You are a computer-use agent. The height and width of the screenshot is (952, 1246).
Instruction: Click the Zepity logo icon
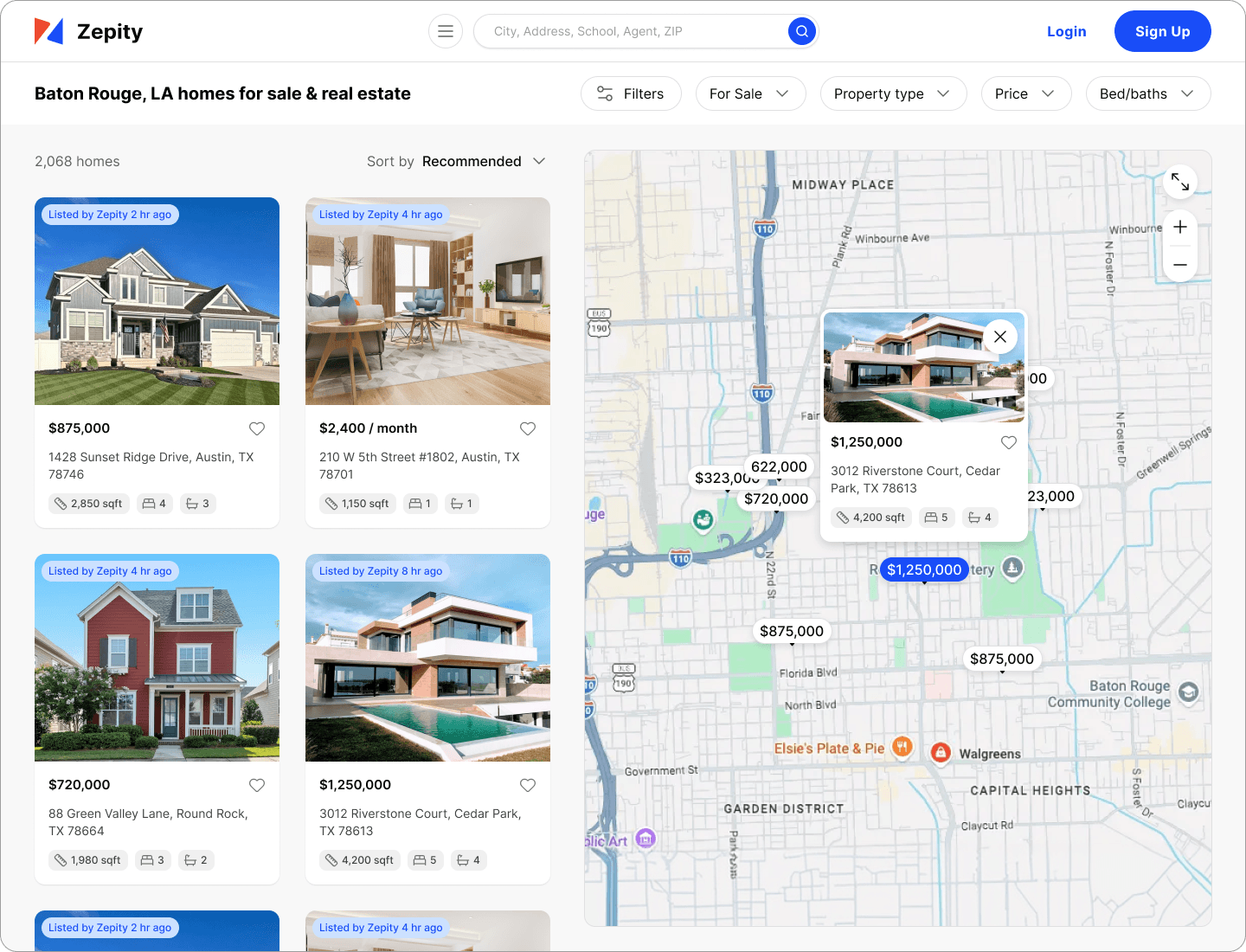48,31
